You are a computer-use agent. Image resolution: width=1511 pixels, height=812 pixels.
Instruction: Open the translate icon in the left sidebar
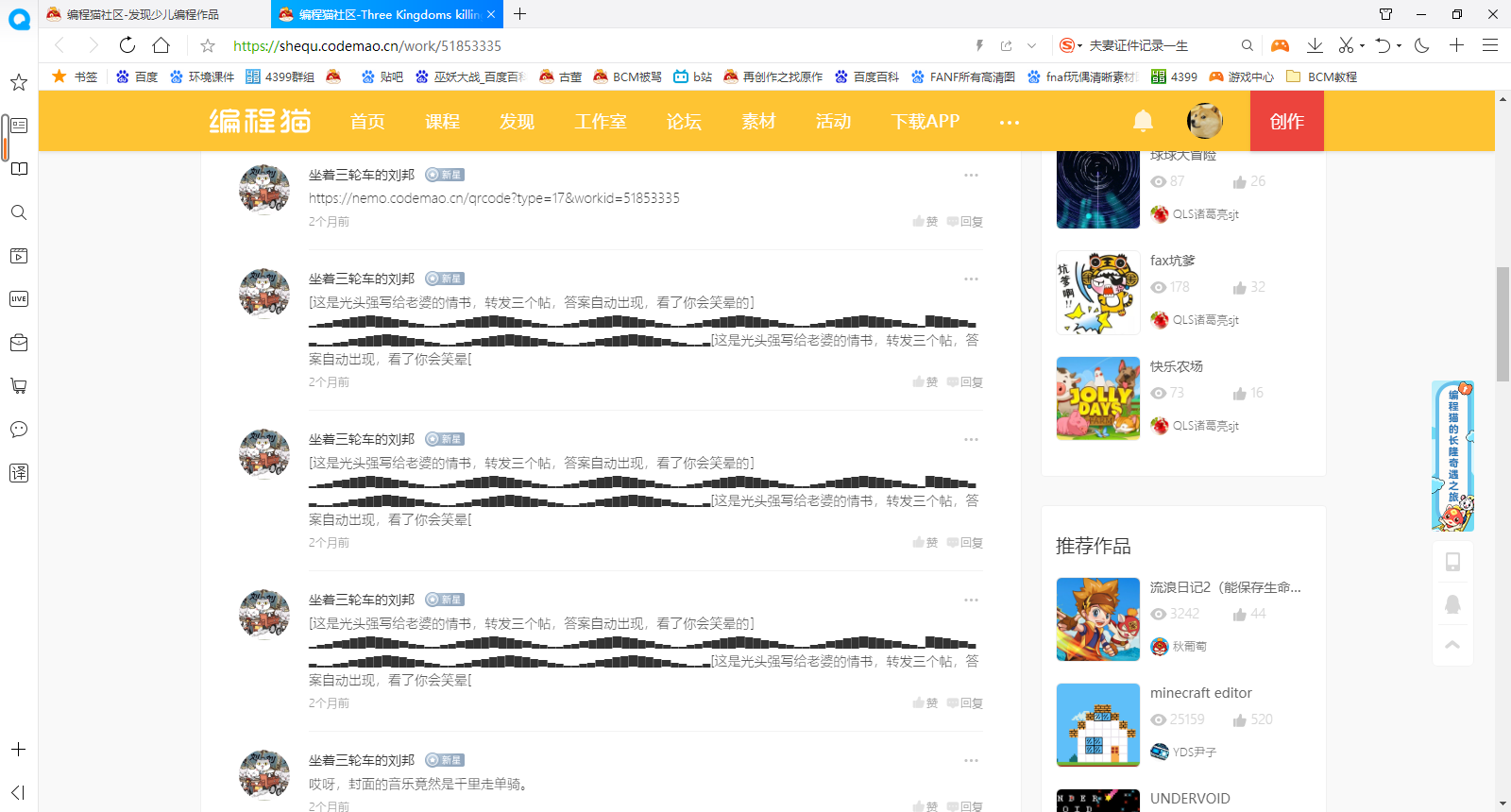click(19, 473)
